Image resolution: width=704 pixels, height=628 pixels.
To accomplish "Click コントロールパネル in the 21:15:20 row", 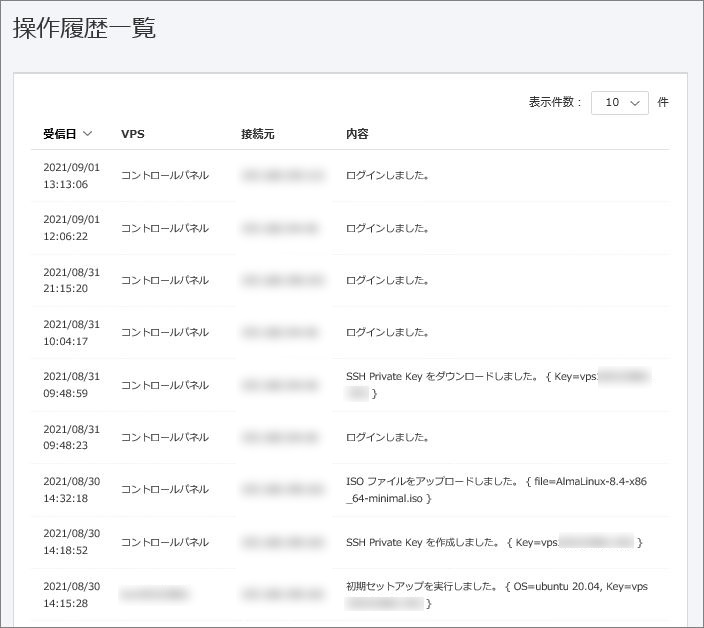I will click(x=165, y=281).
